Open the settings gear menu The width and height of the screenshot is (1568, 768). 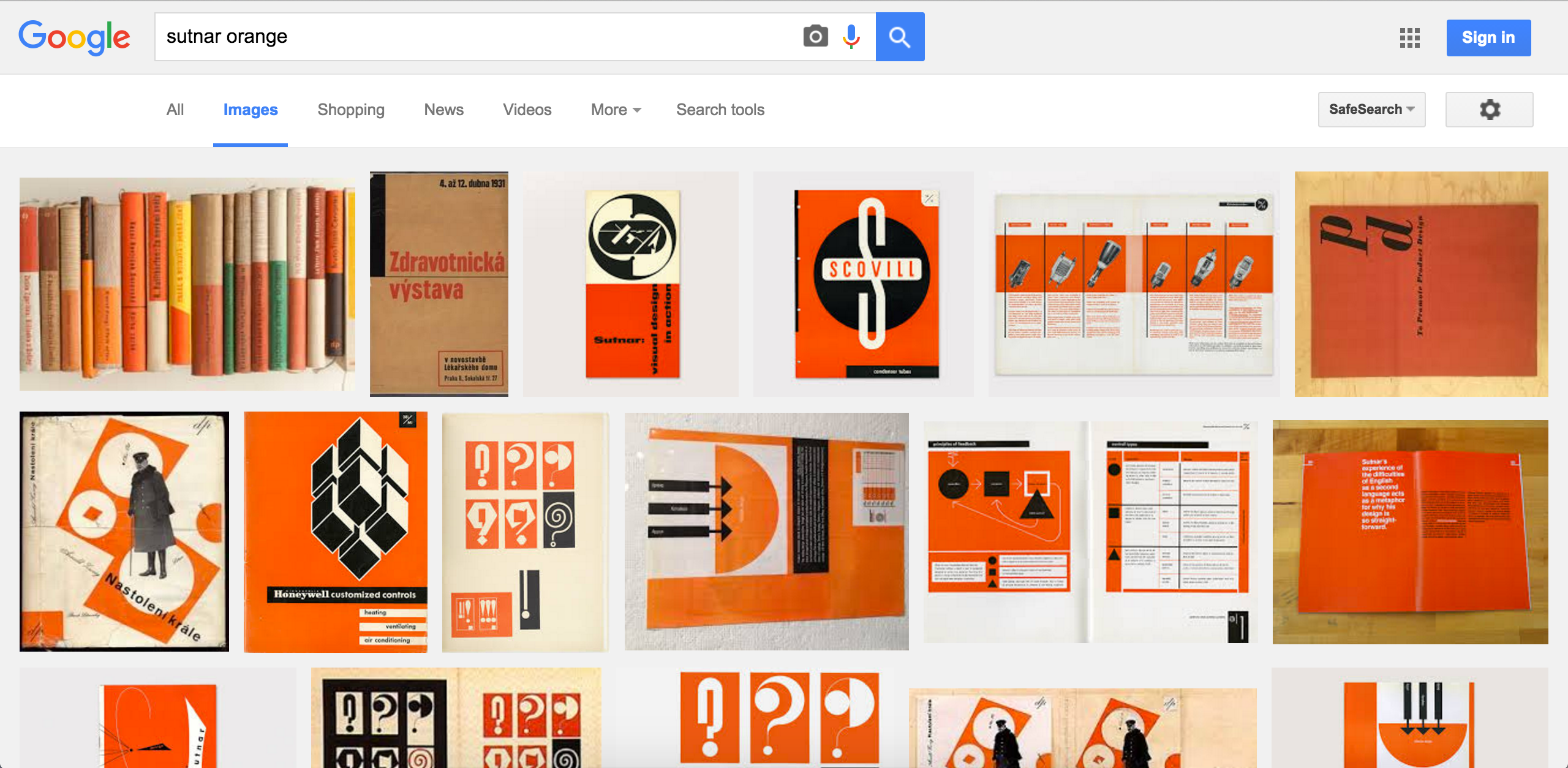[x=1489, y=110]
